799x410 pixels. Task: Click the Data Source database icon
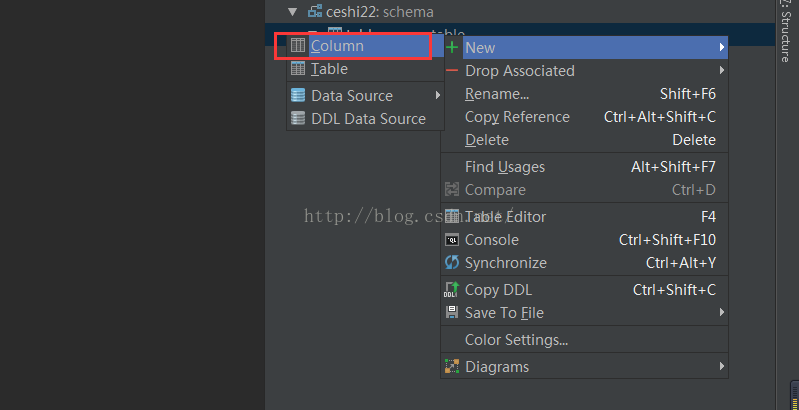coord(298,95)
